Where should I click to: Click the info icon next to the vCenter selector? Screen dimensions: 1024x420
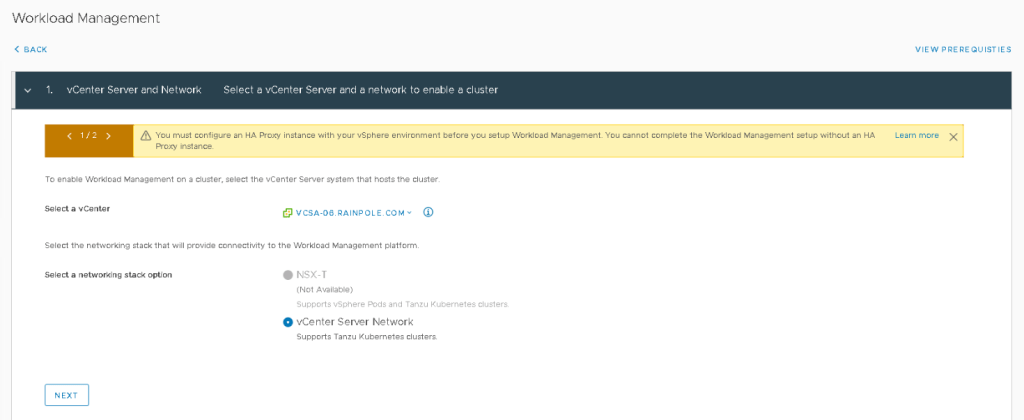point(428,213)
